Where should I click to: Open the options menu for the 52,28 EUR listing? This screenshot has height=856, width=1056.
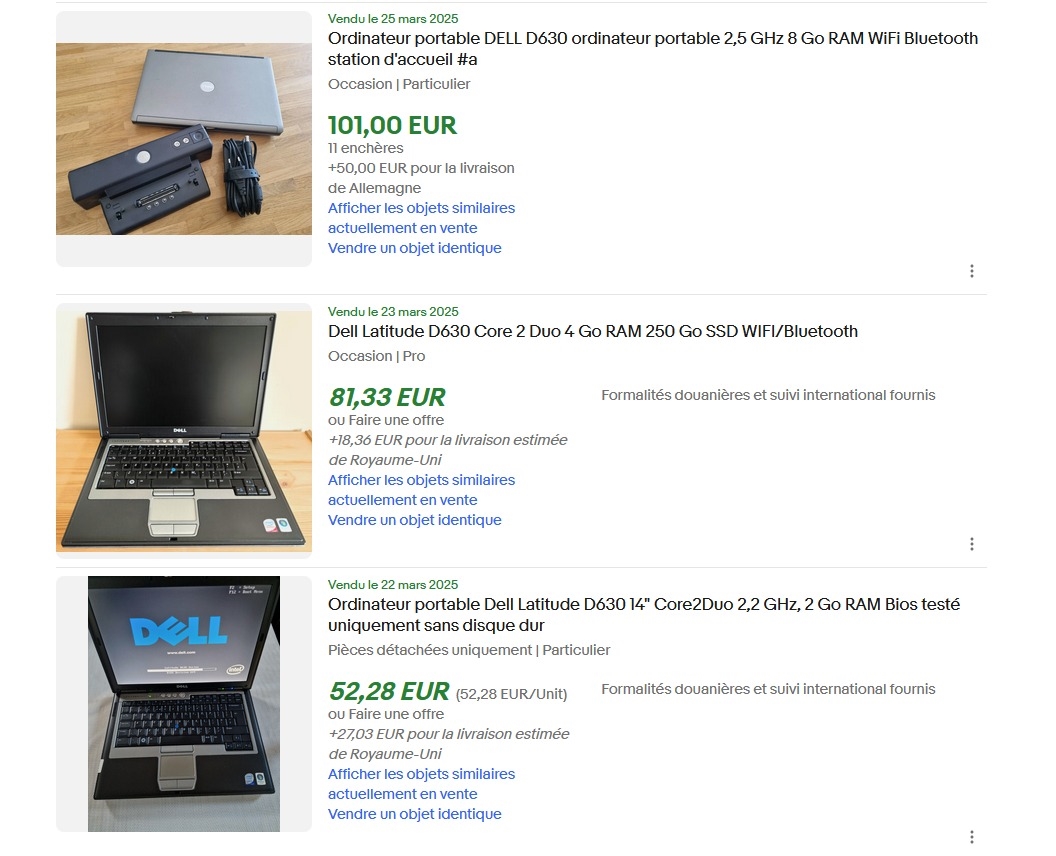pos(971,836)
